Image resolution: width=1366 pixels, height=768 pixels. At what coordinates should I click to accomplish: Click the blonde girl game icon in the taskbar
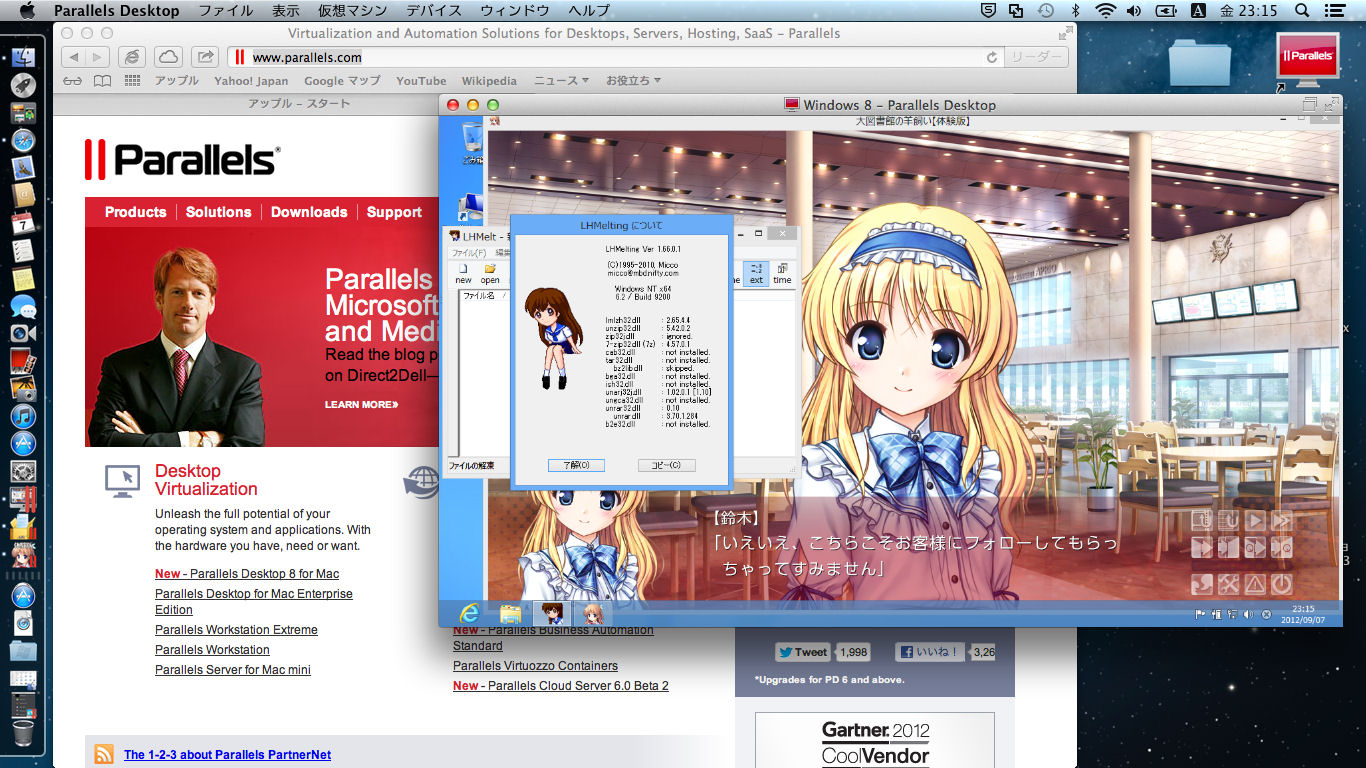[x=592, y=613]
